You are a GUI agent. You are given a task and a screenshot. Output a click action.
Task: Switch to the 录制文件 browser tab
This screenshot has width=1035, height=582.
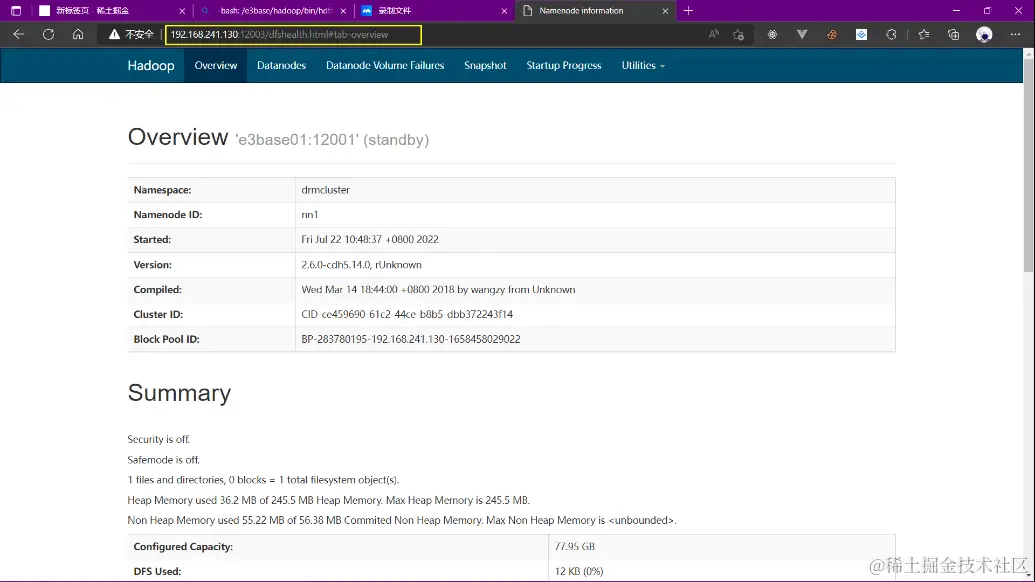tap(432, 11)
